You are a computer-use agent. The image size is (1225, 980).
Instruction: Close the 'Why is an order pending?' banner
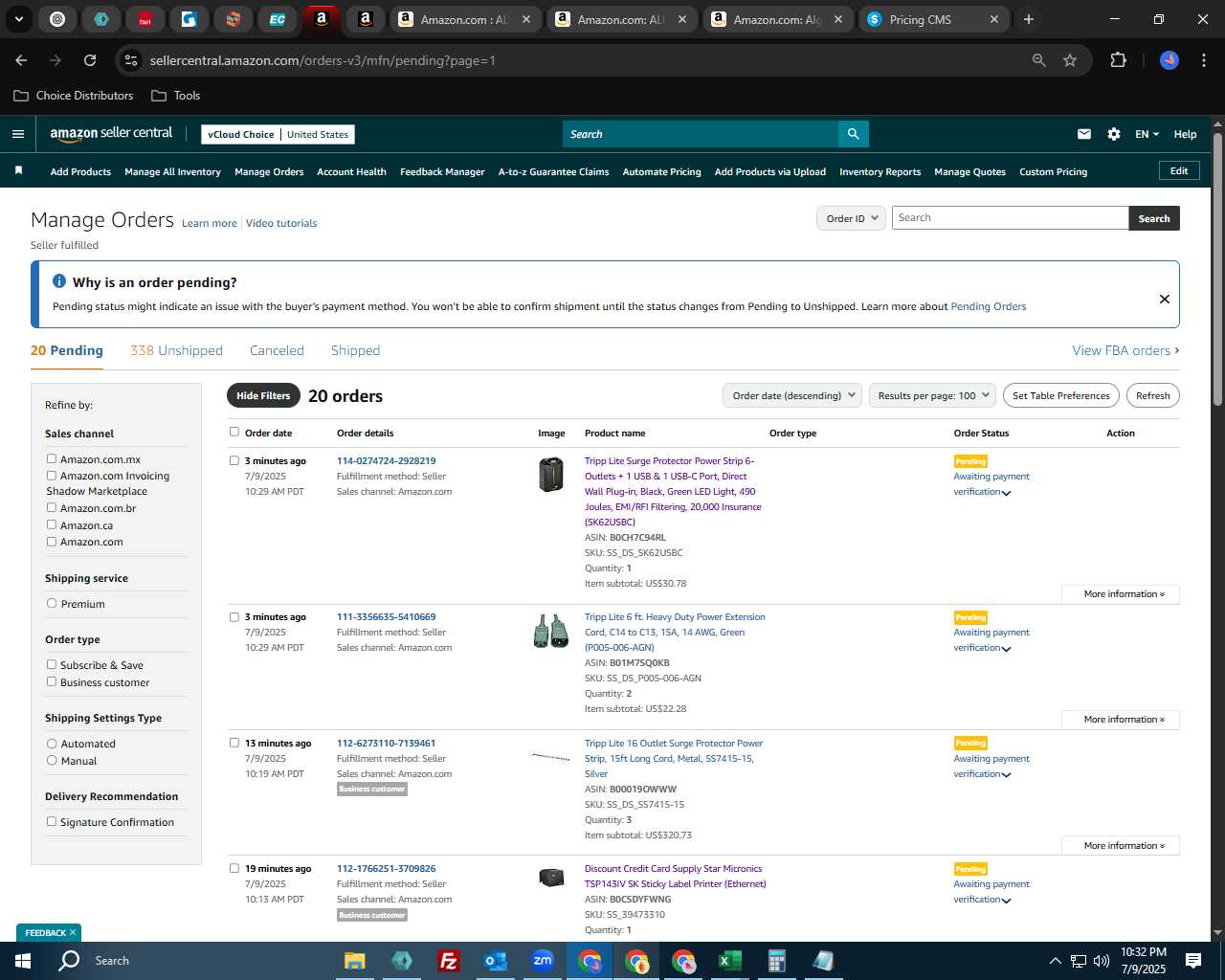point(1165,299)
